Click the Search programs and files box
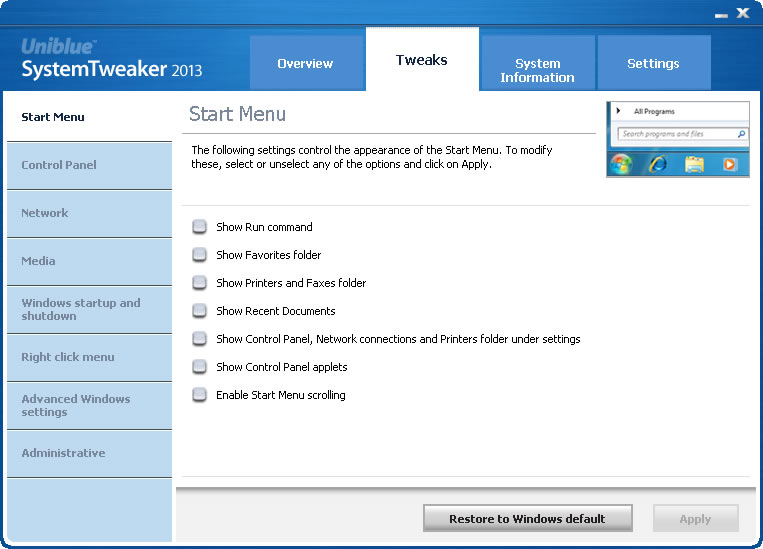The height and width of the screenshot is (549, 763). point(682,133)
